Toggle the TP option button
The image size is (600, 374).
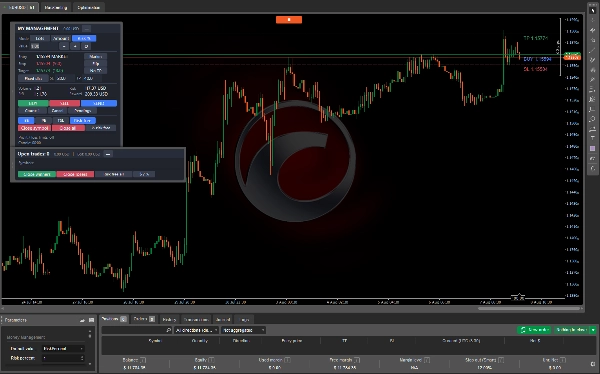(x=44, y=120)
